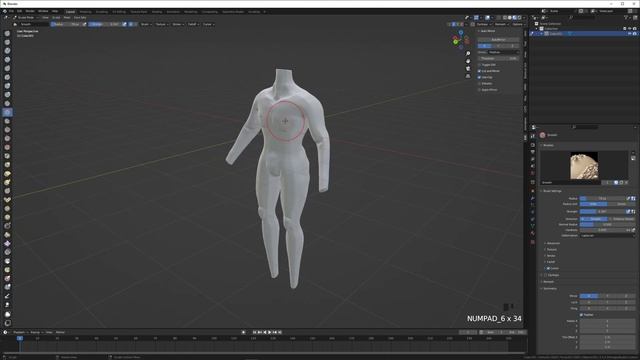This screenshot has height=360, width=640.
Task: Expand the Advanced brush subpanel
Action: point(552,243)
